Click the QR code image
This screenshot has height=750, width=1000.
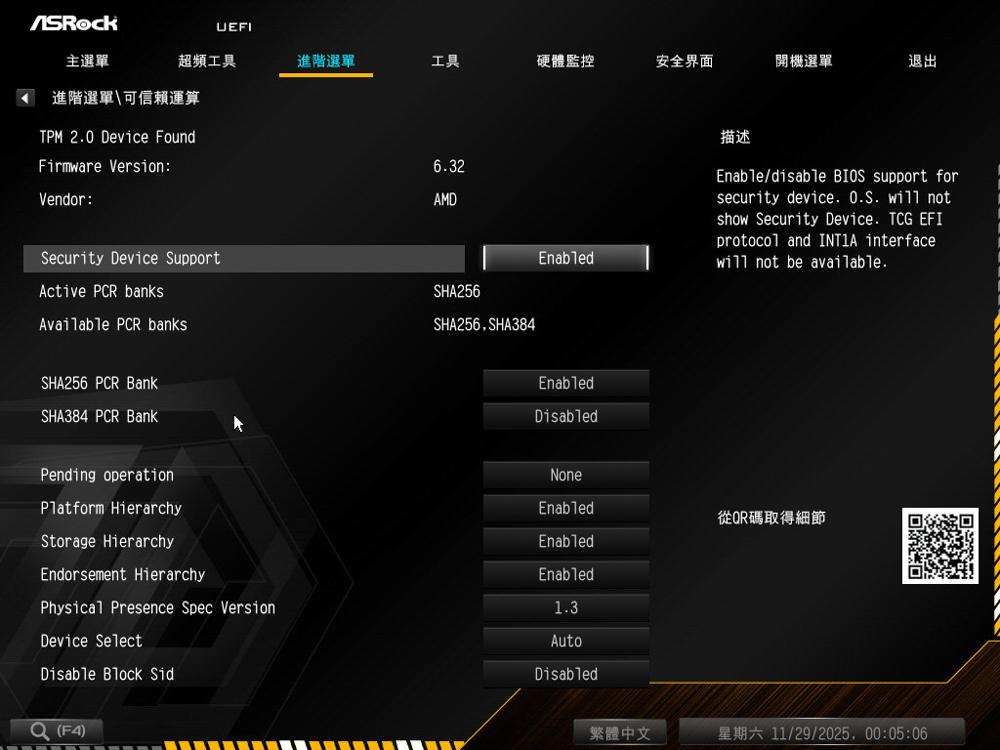point(939,546)
